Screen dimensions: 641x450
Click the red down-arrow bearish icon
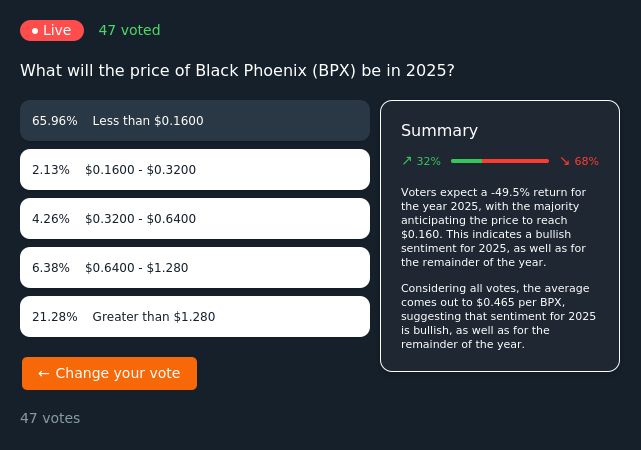click(x=565, y=161)
